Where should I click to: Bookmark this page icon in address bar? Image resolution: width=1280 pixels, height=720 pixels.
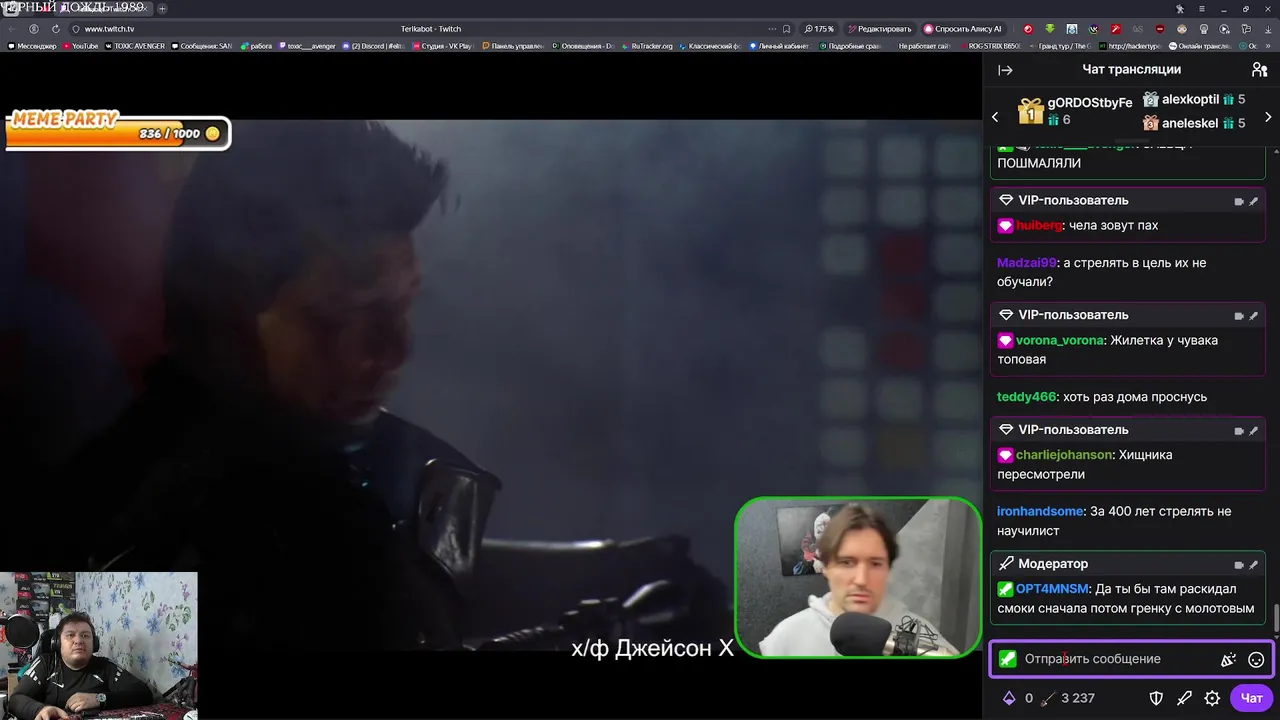tap(786, 29)
